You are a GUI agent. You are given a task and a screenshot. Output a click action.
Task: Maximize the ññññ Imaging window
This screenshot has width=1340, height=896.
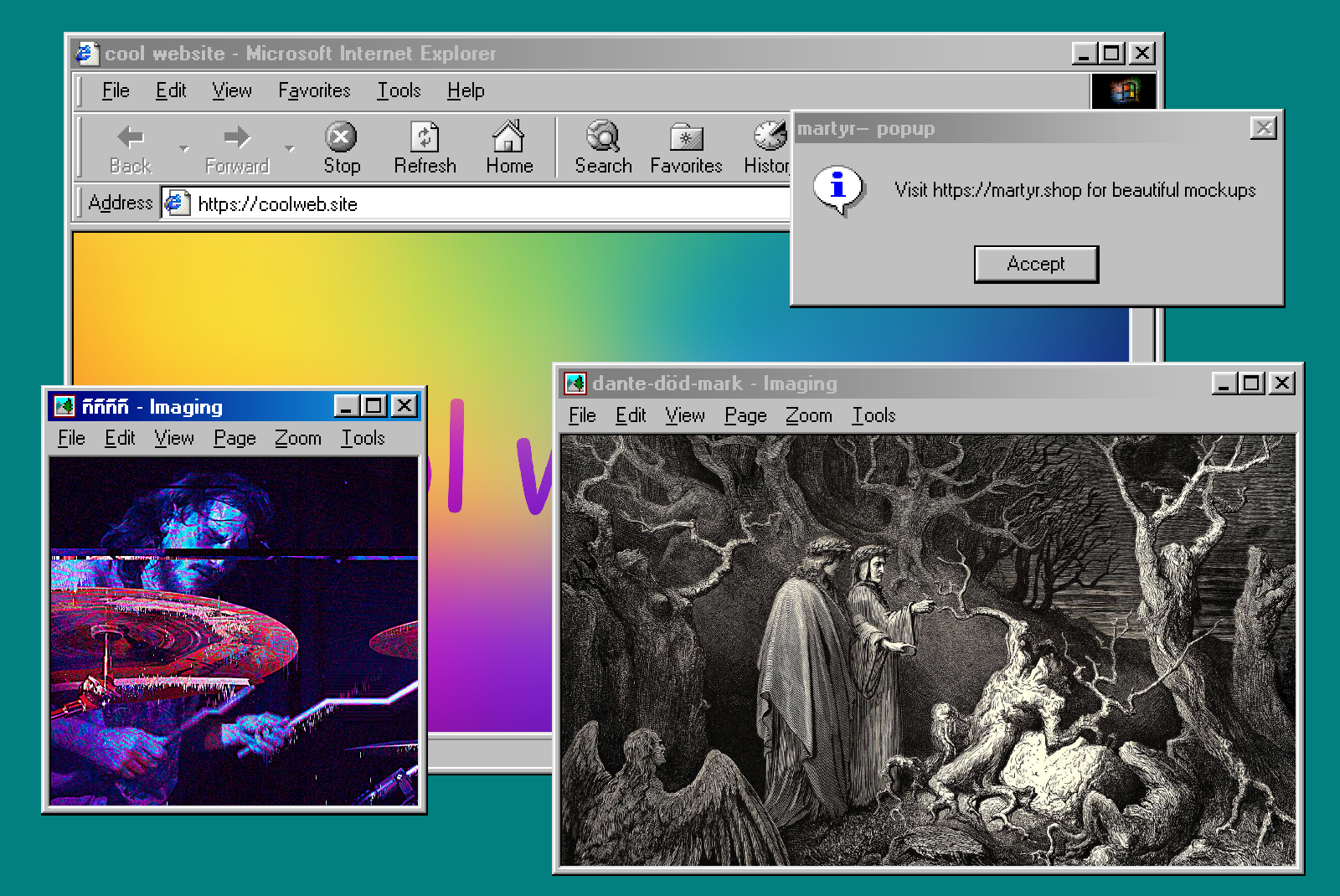[x=374, y=406]
